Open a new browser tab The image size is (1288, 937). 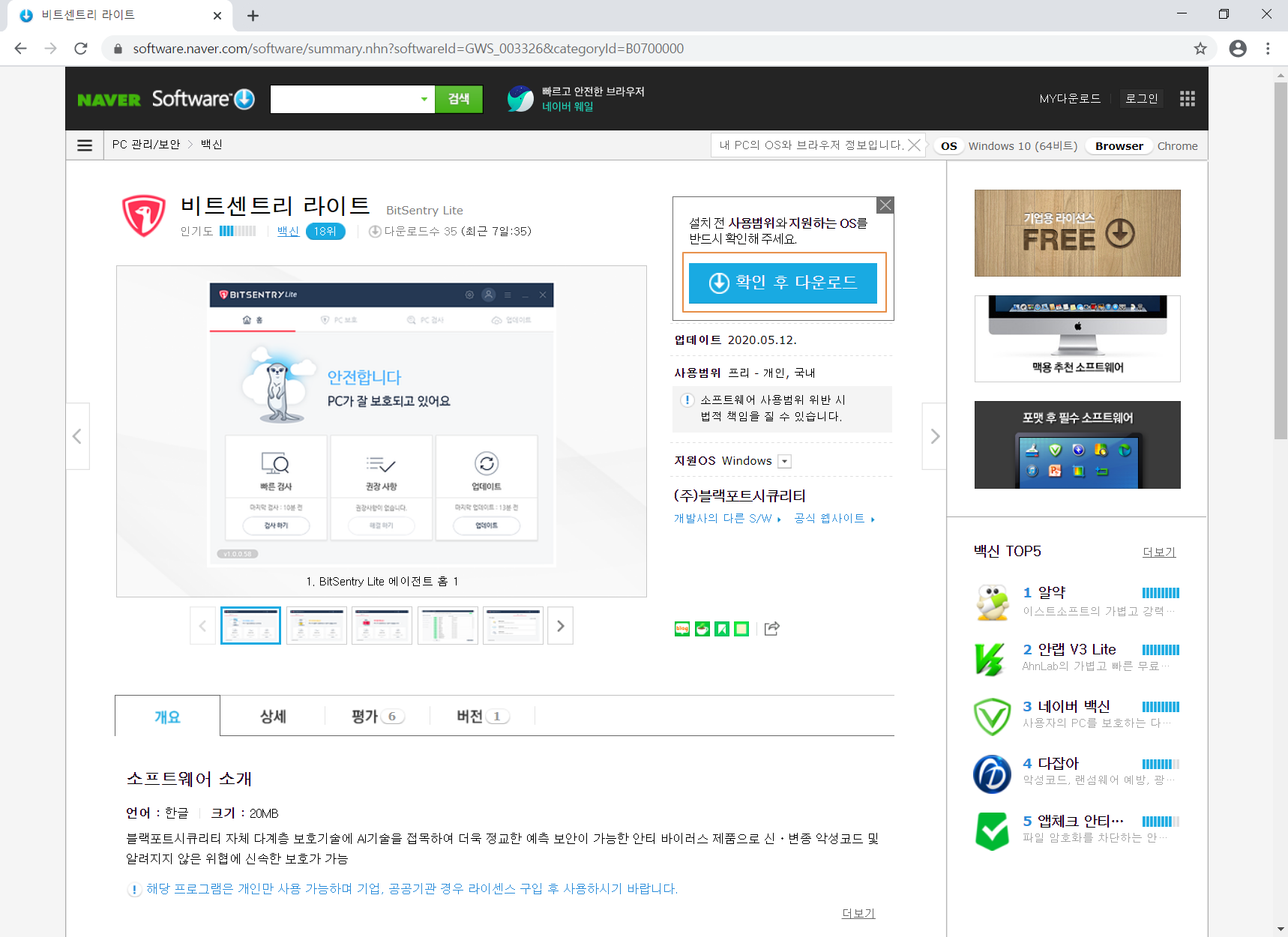253,16
